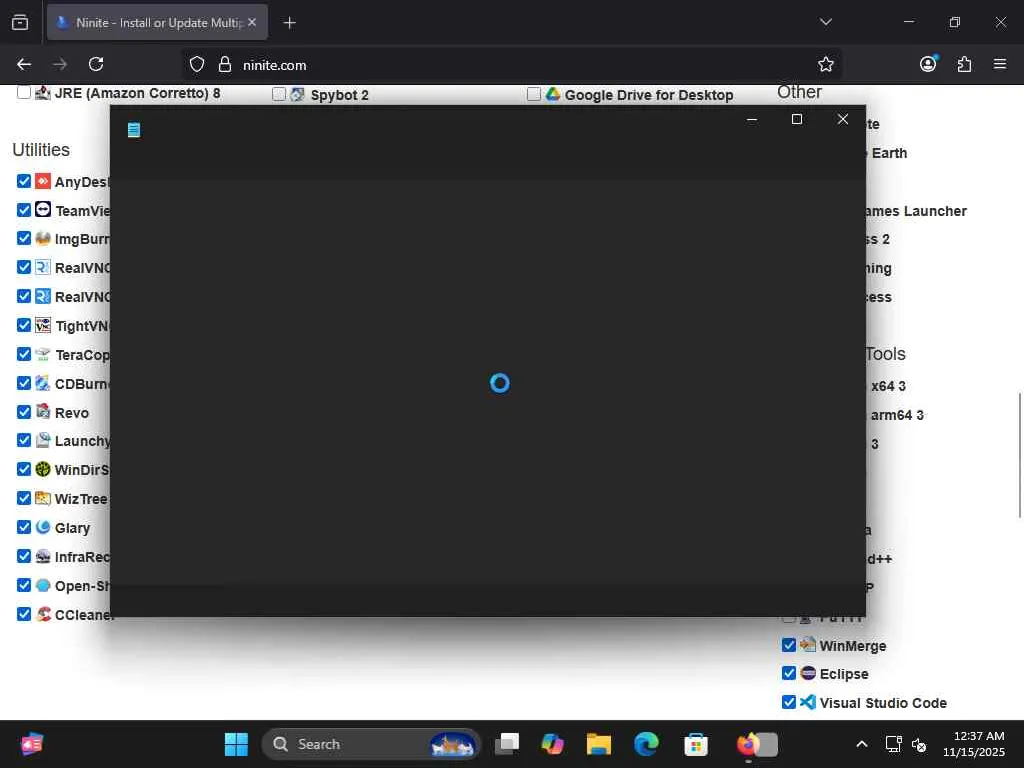Viewport: 1024px width, 768px height.
Task: Click the CDBurnerXP app icon
Action: click(43, 383)
